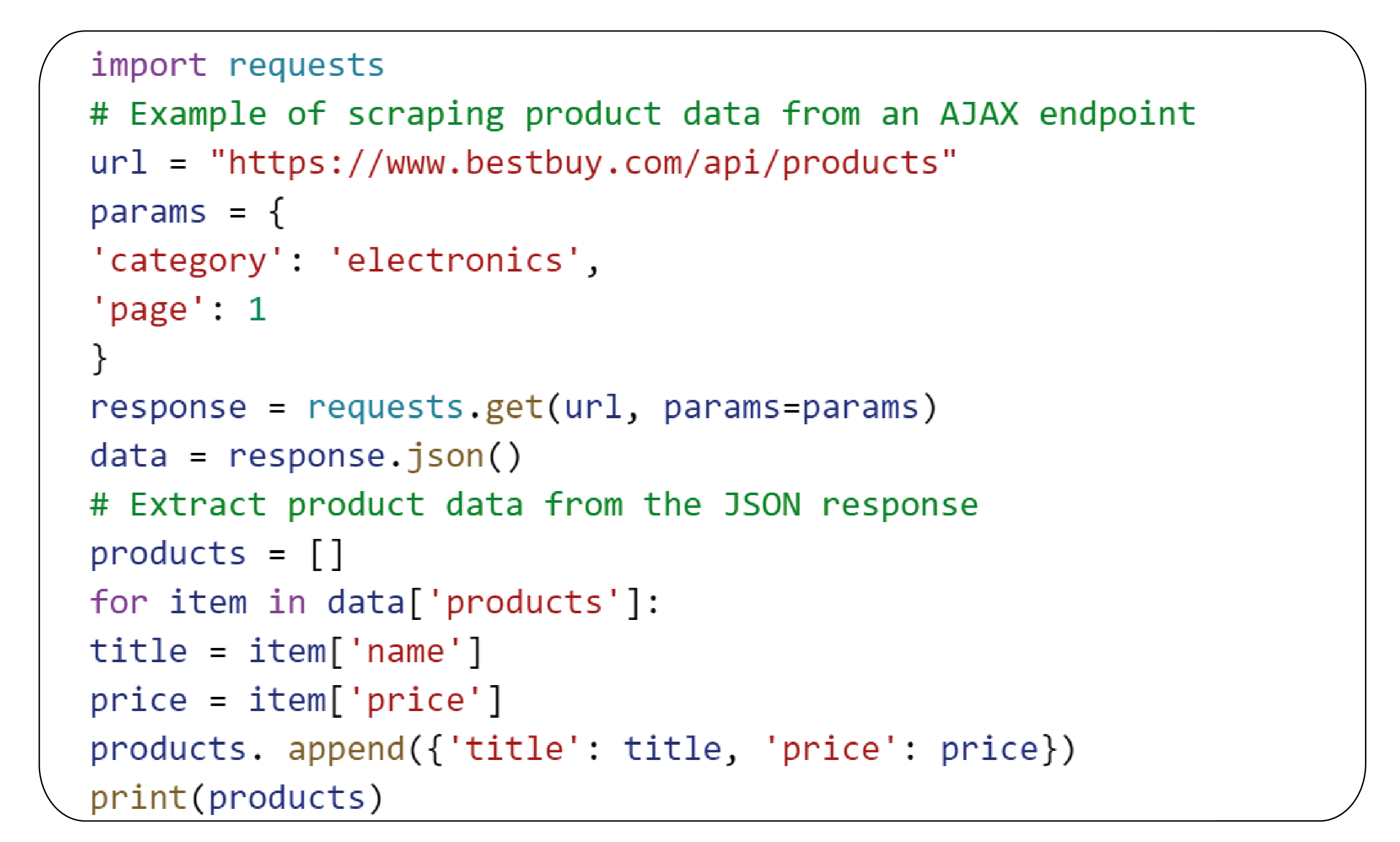Click the price = item['price'] line

click(296, 701)
